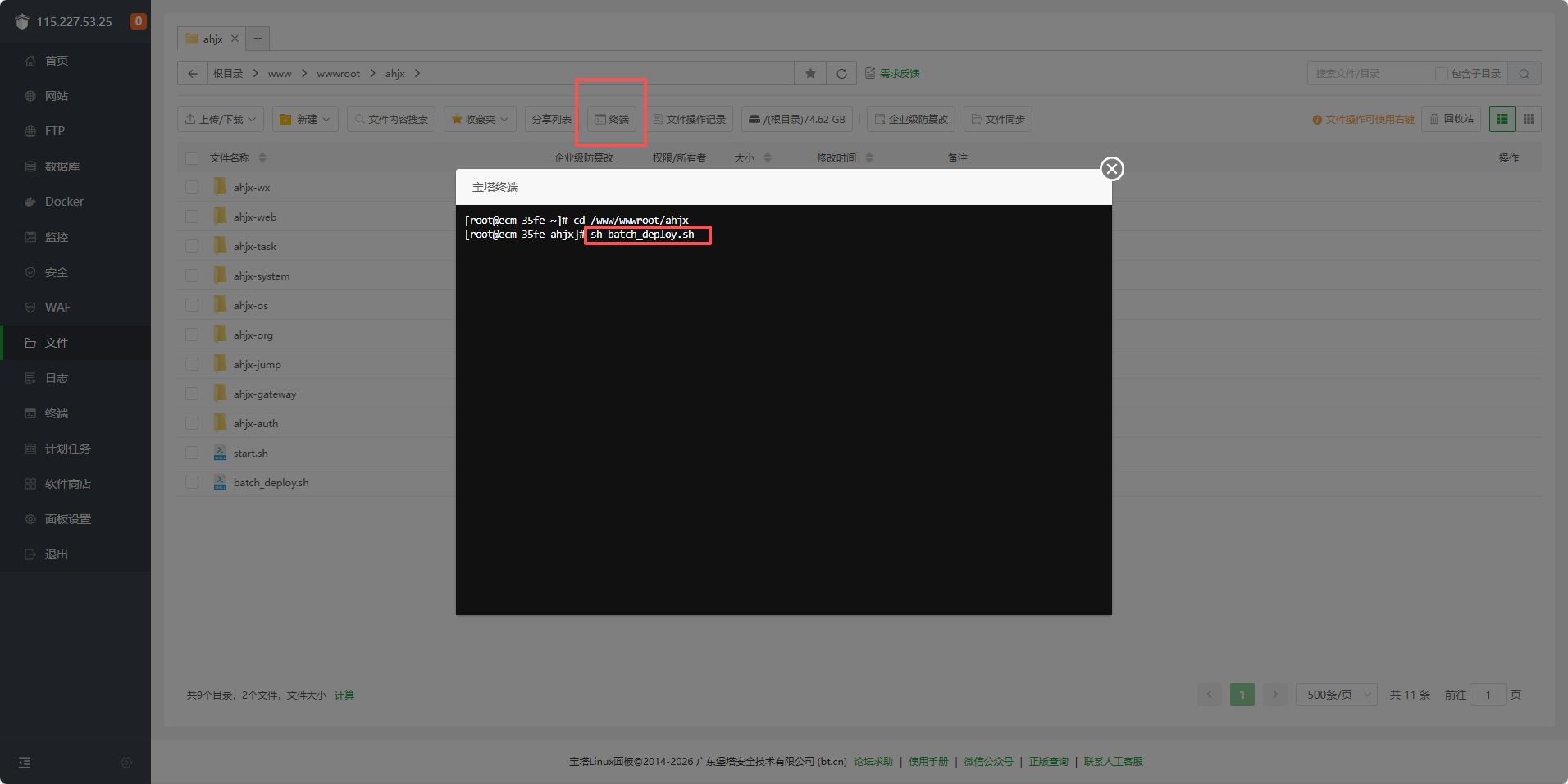Check the ahjx-wx folder checkbox
Screen dimensions: 1568x784
point(192,187)
